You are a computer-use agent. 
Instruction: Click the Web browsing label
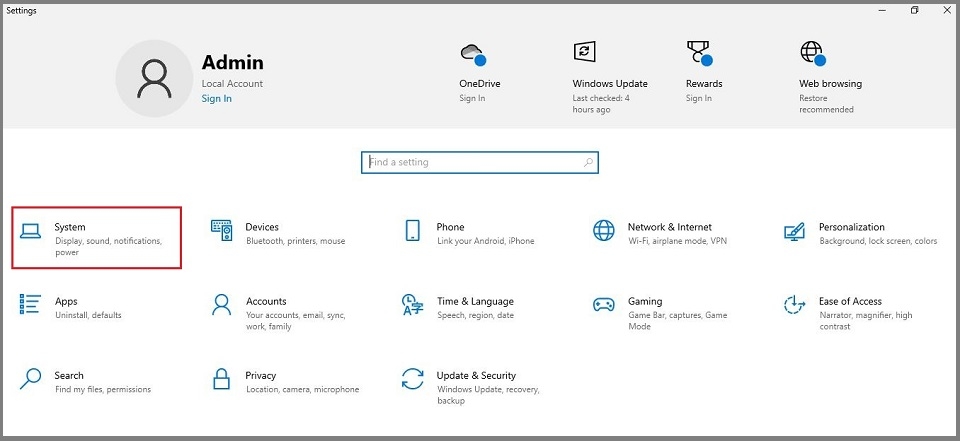(x=830, y=84)
